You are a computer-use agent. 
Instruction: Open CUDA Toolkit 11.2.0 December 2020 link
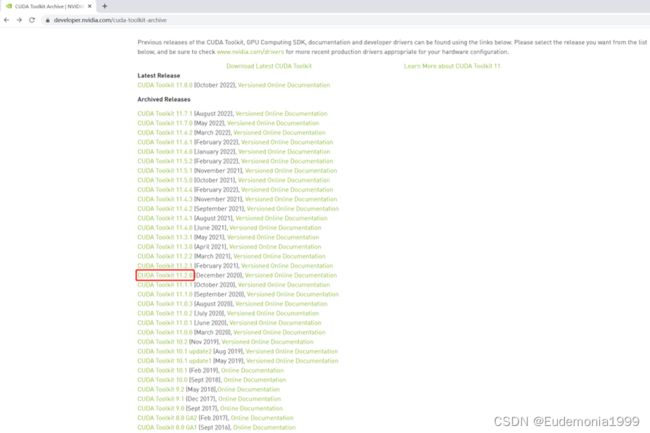point(165,276)
